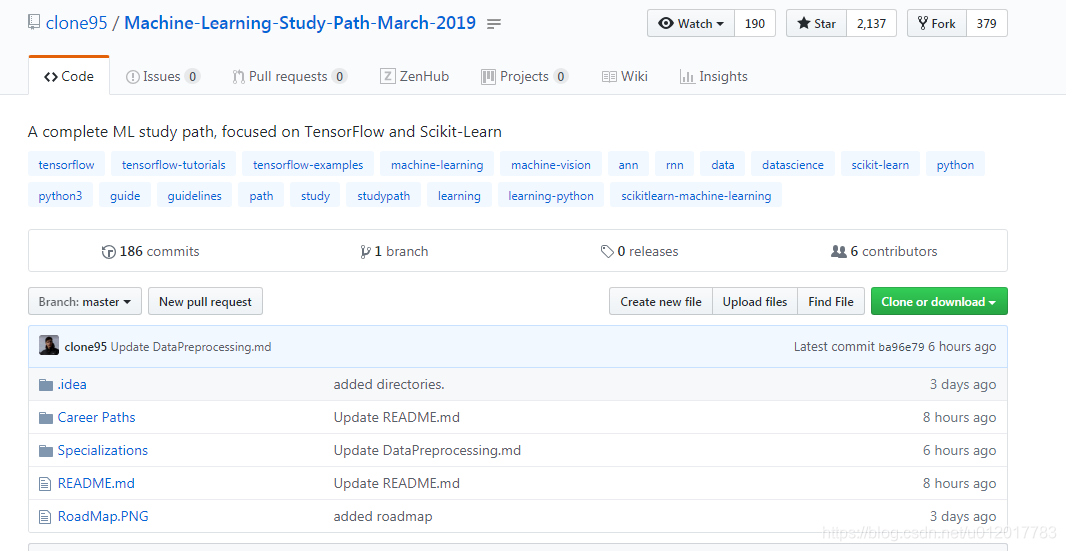Click the Create new file button
The image size is (1066, 551).
tap(661, 301)
